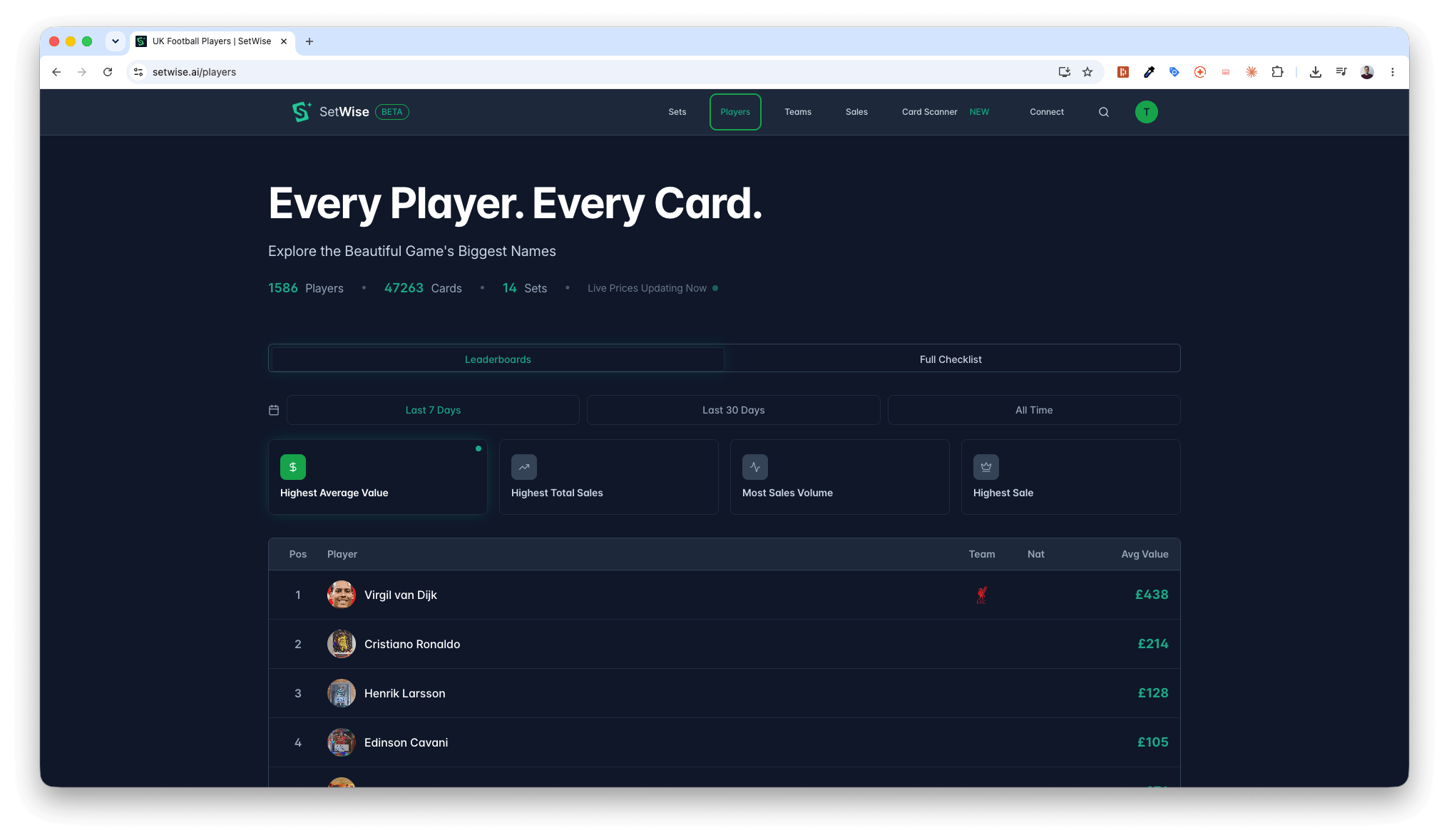Open the Sets nav item
Image resolution: width=1449 pixels, height=840 pixels.
point(677,112)
